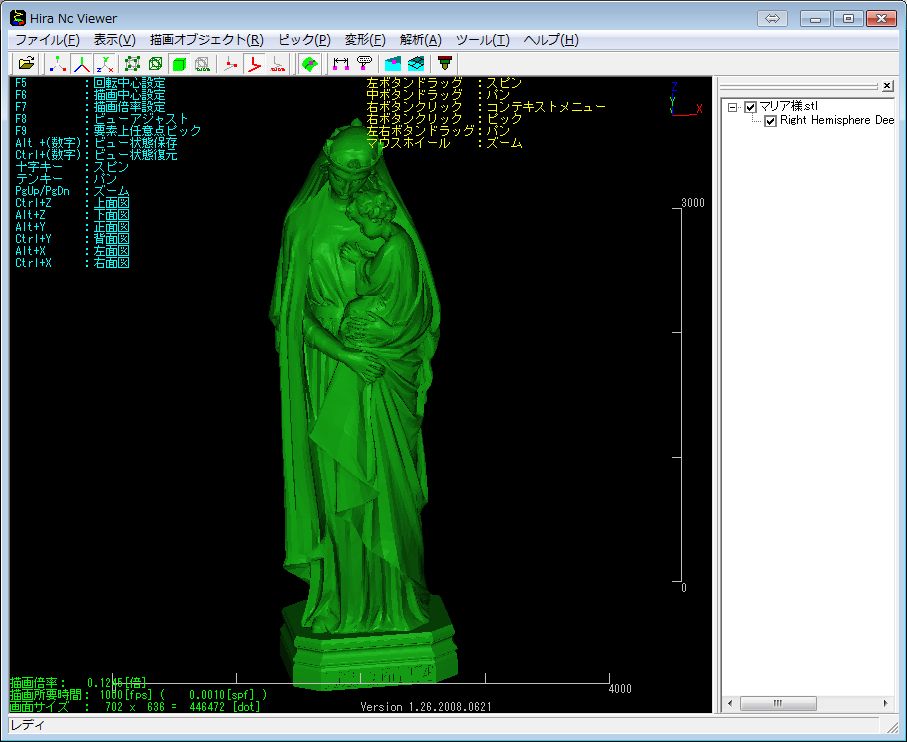
Task: Select the bold red path display icon
Action: [254, 64]
